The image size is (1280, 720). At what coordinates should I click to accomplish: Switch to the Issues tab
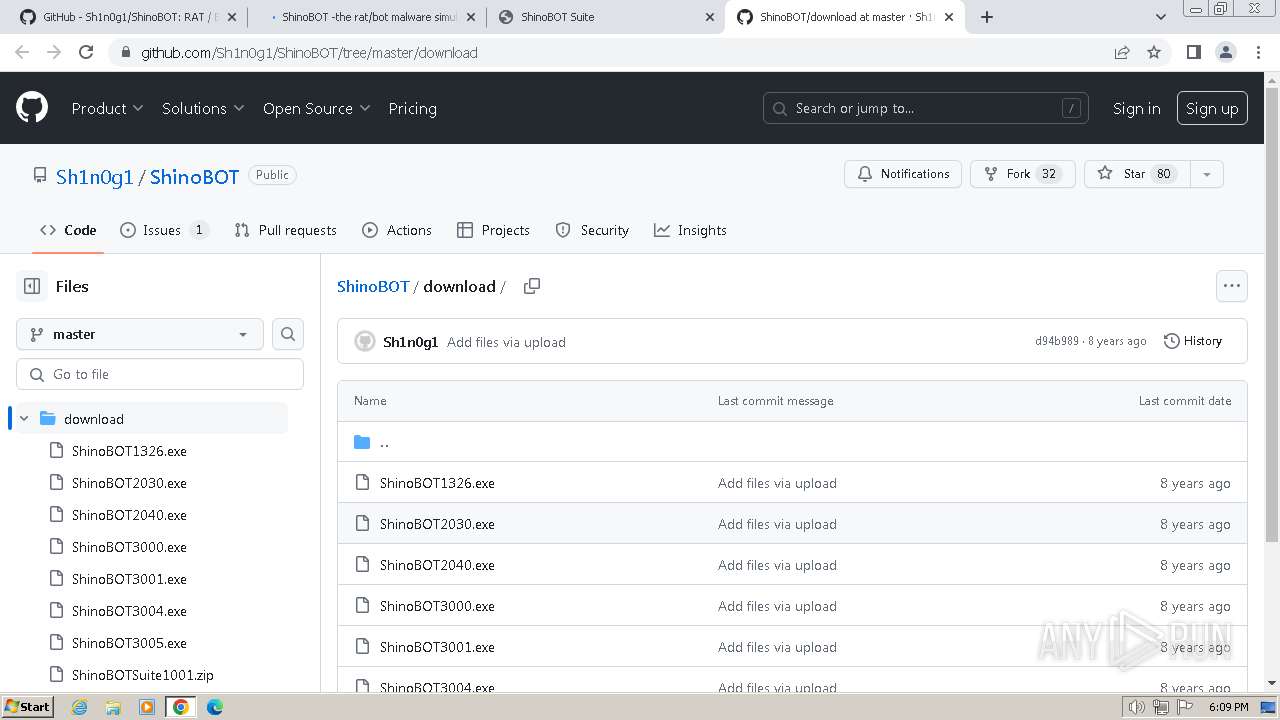(163, 230)
